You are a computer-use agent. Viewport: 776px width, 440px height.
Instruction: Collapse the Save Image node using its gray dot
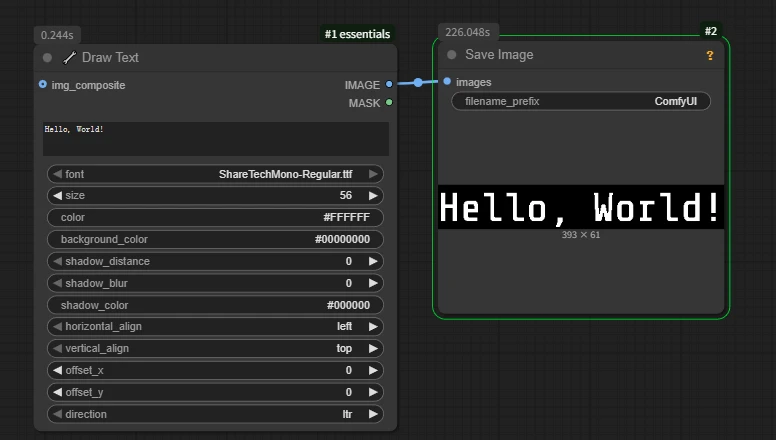coord(452,55)
